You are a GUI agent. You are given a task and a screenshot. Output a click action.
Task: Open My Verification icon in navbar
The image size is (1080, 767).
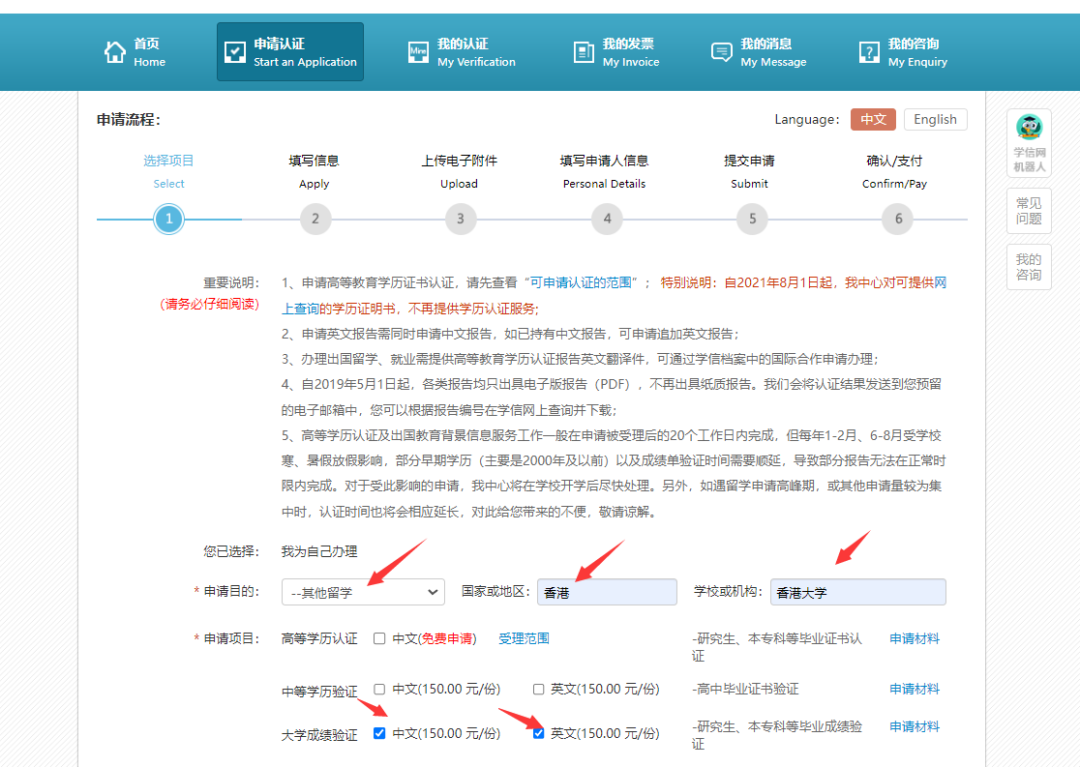point(418,52)
